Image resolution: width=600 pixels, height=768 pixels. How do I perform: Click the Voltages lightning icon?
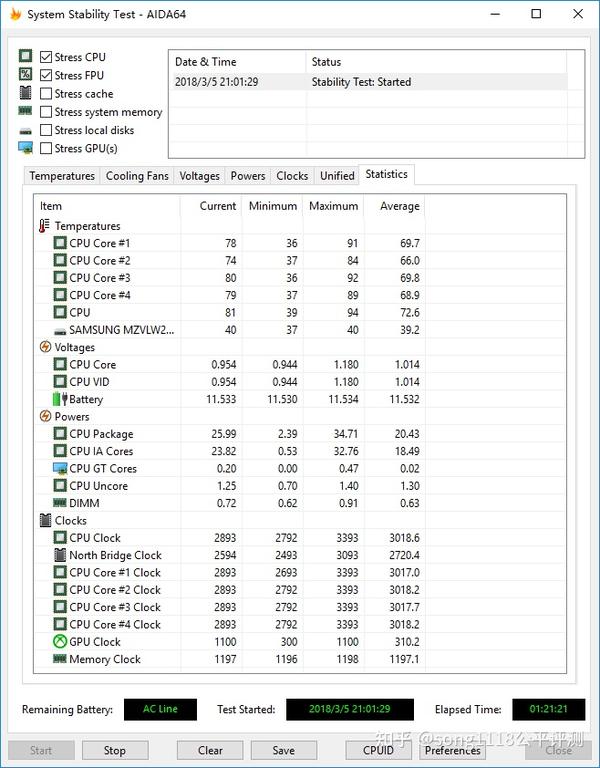coord(45,347)
